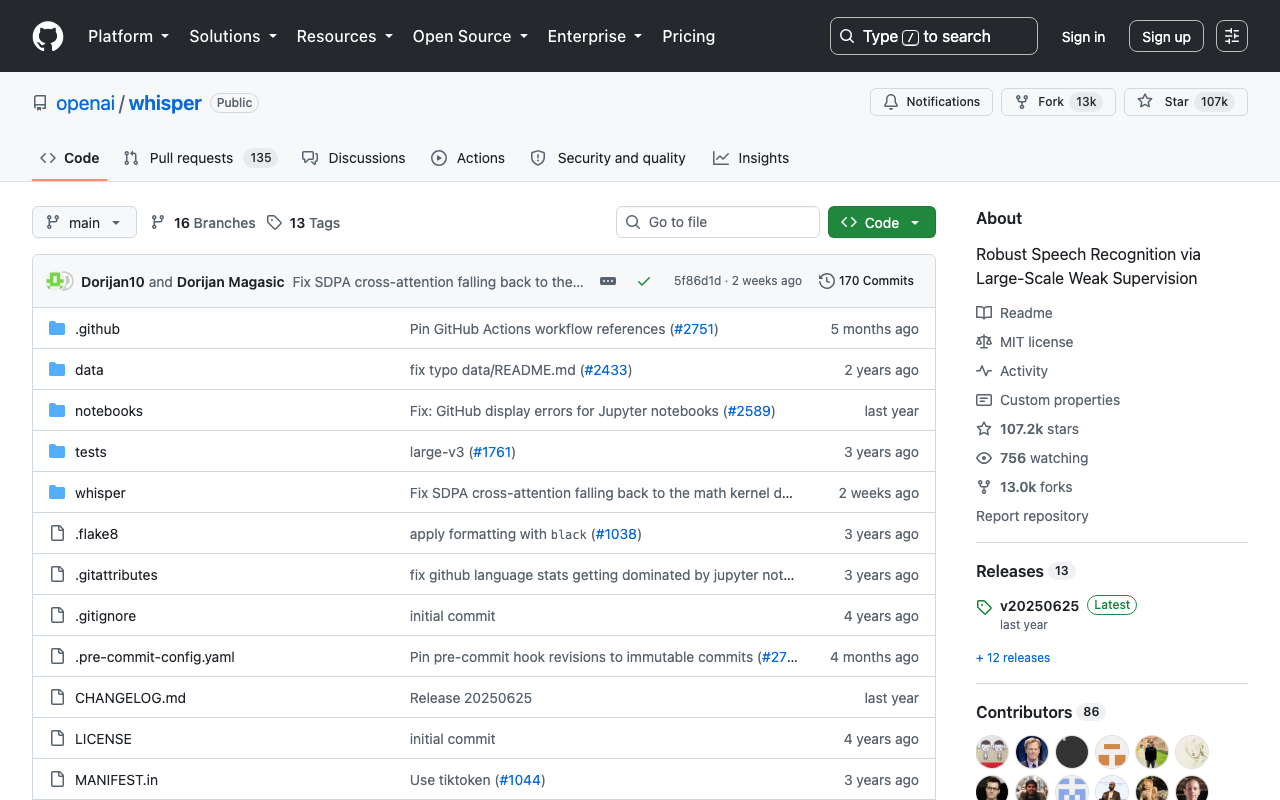
Task: View the MIT license link
Action: tap(1024, 342)
